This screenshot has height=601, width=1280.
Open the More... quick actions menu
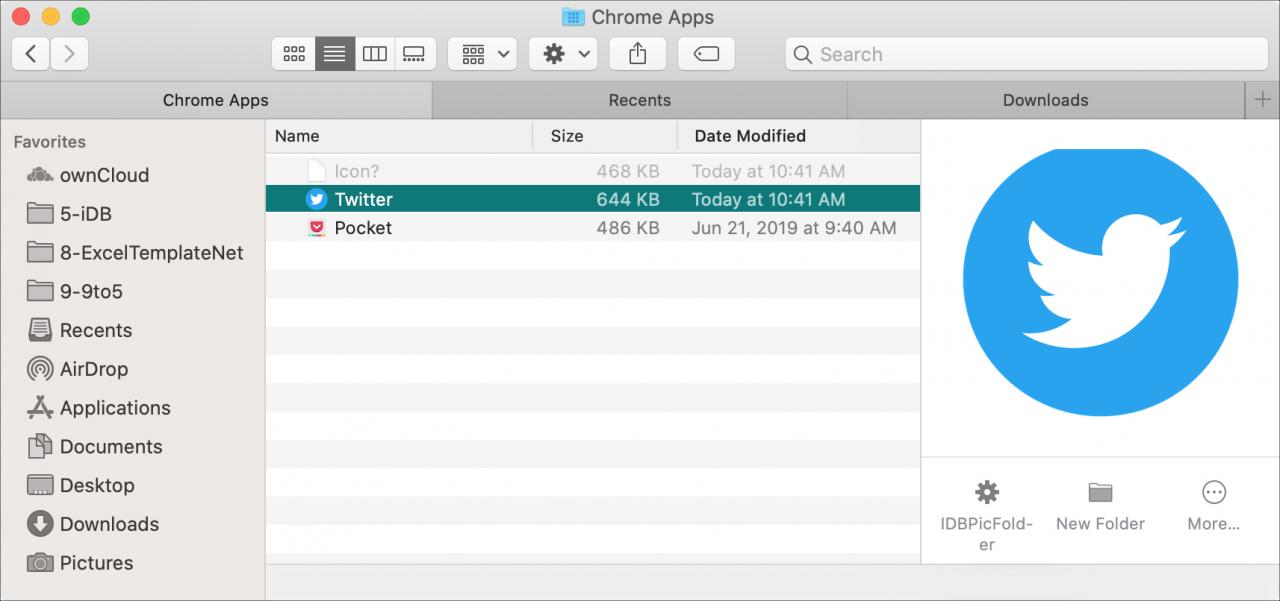click(1214, 506)
